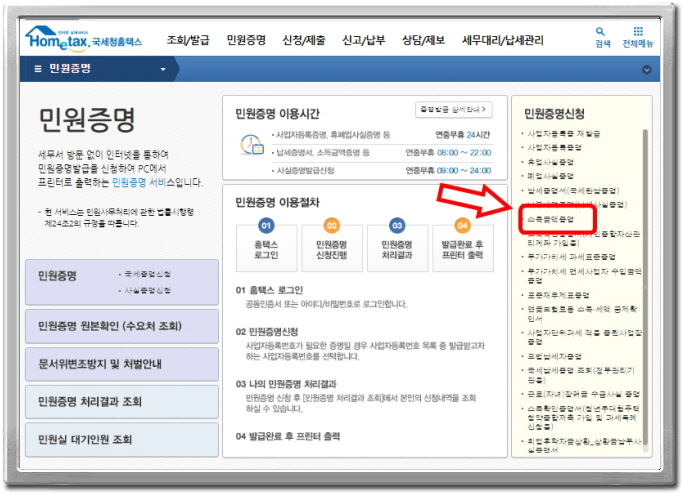The width and height of the screenshot is (682, 493).
Task: Select 국세납세증명 조회 link
Action: click(x=581, y=375)
